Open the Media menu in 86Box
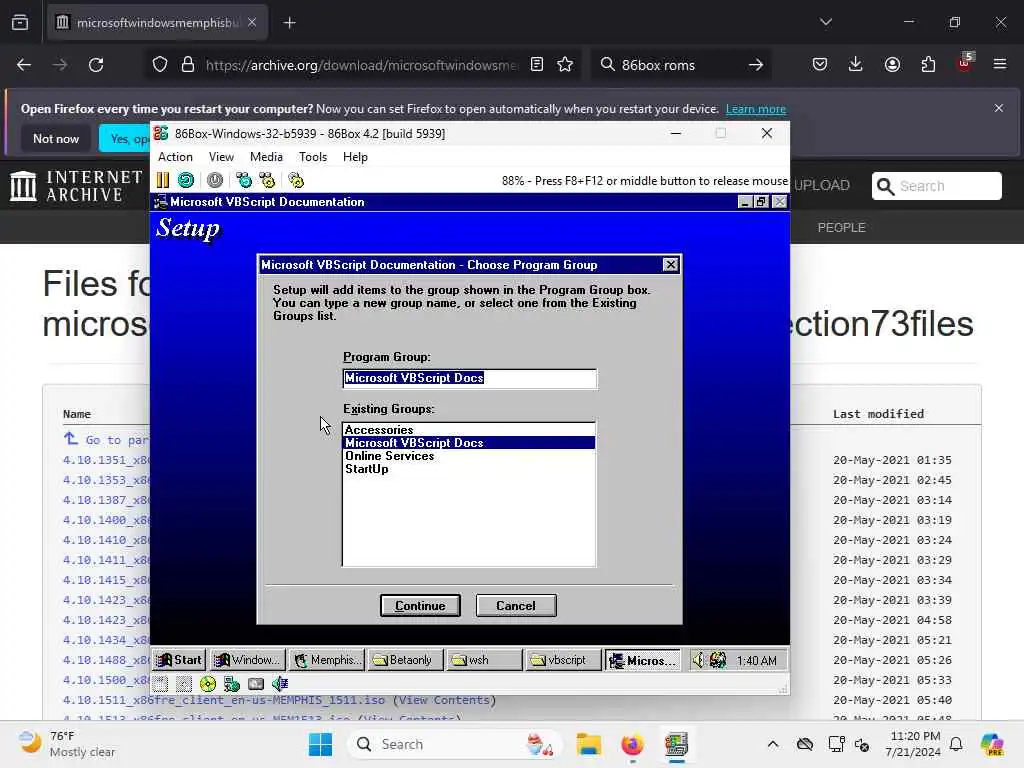This screenshot has height=768, width=1024. (266, 157)
